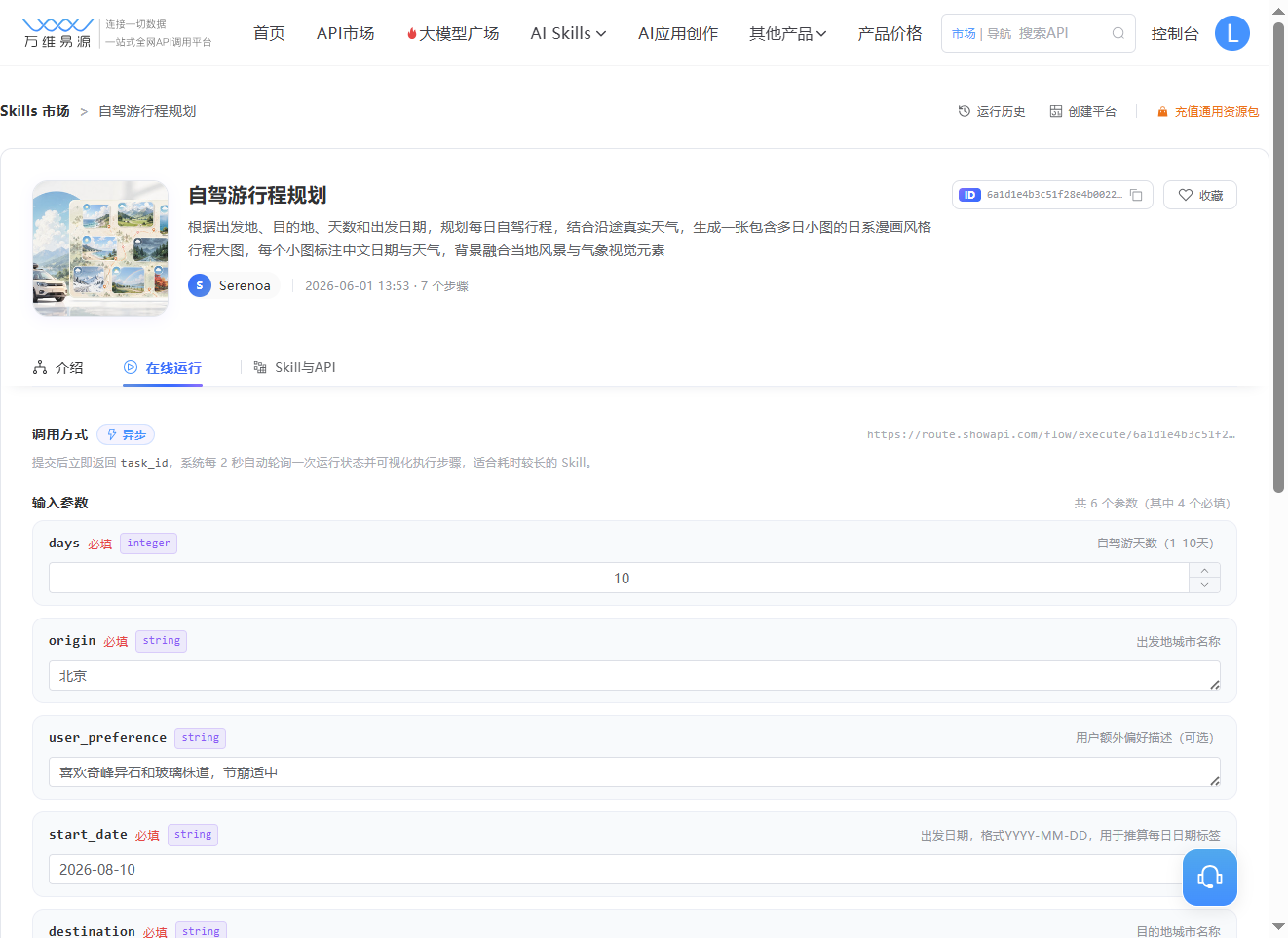Switch to the Skill与API tab
Screen dimensions: 1288x938
point(294,367)
